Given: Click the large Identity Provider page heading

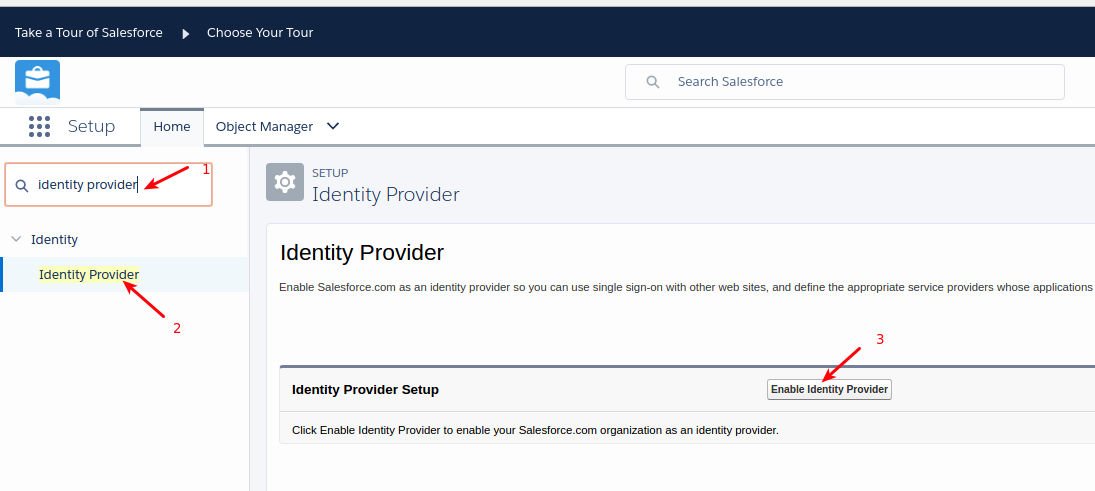Looking at the screenshot, I should 362,252.
